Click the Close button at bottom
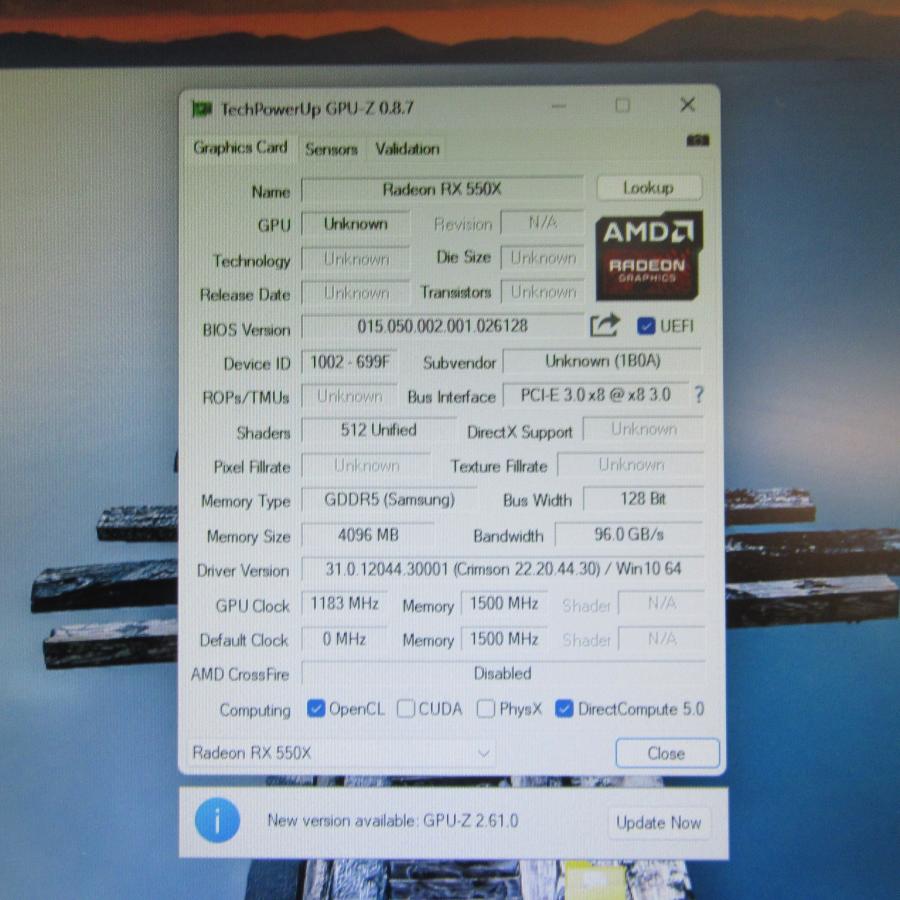The width and height of the screenshot is (900, 900). pyautogui.click(x=666, y=753)
